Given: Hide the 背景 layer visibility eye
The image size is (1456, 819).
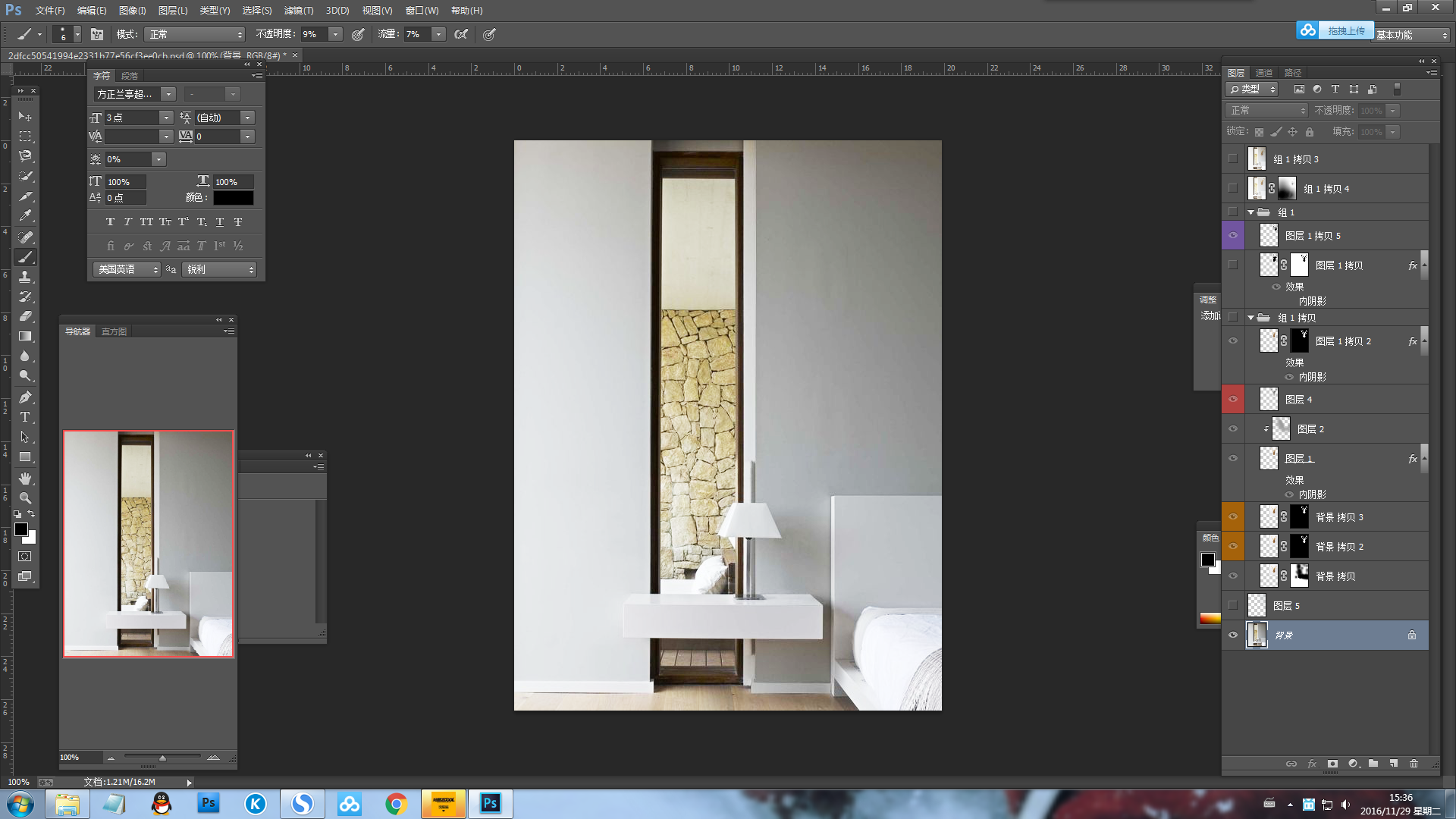Looking at the screenshot, I should (x=1233, y=635).
